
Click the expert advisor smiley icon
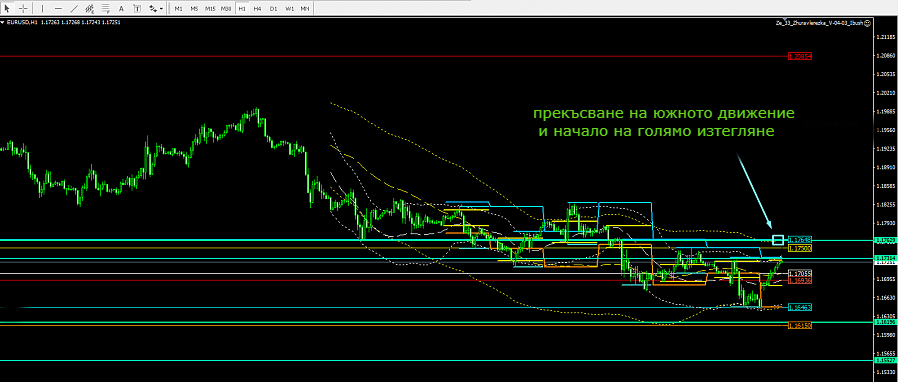tap(868, 23)
